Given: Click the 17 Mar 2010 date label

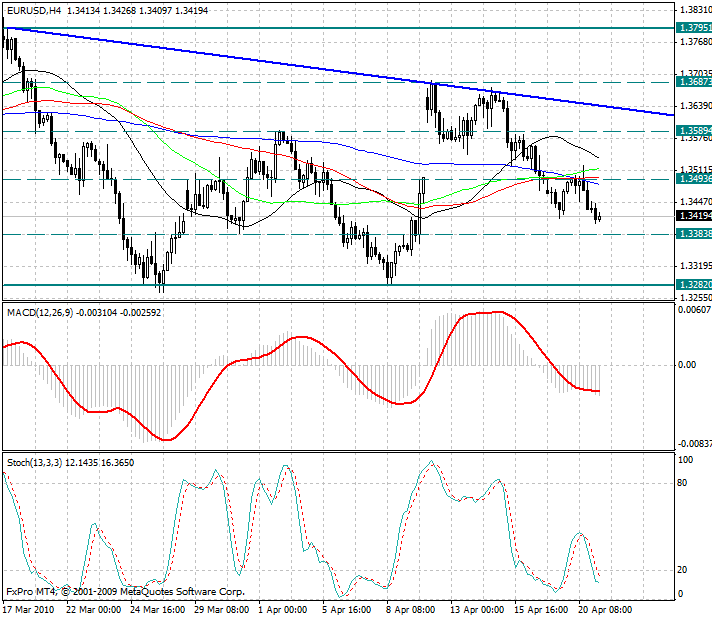Looking at the screenshot, I should point(28,609).
